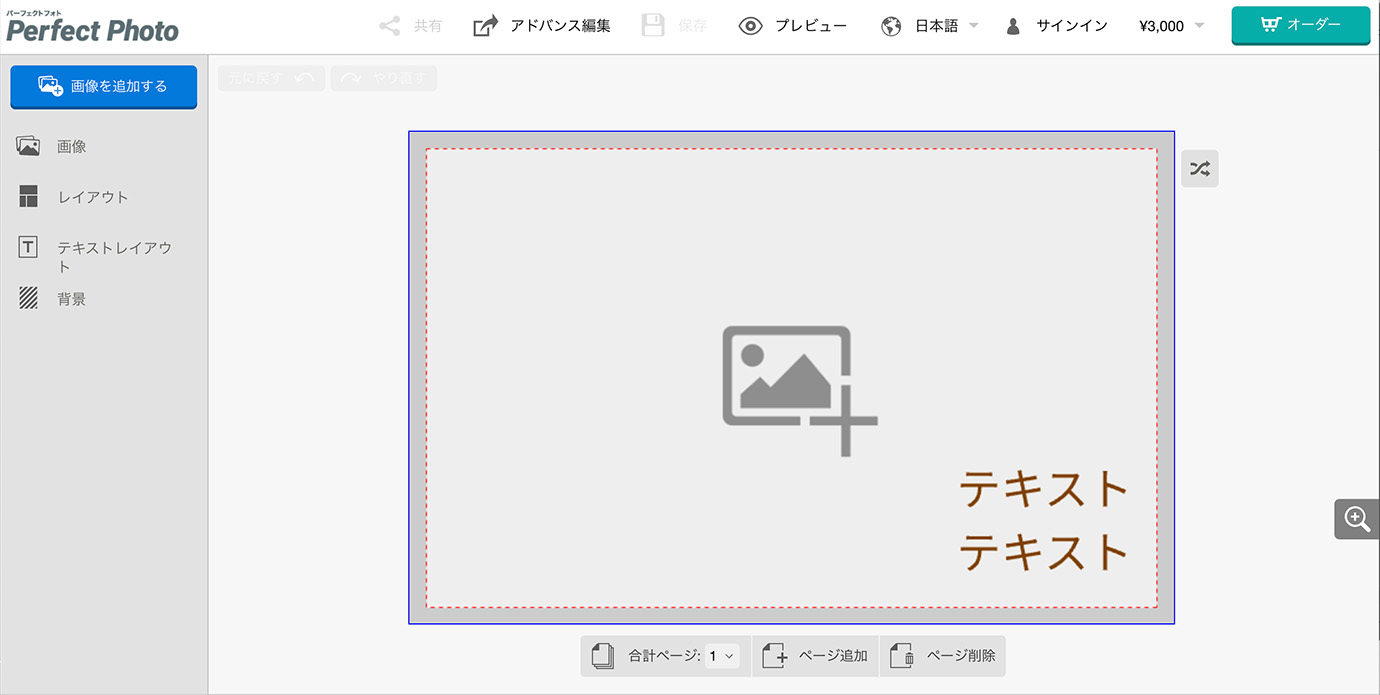
Task: Click the shuffle layout icon beside the canvas
Action: click(x=1199, y=168)
